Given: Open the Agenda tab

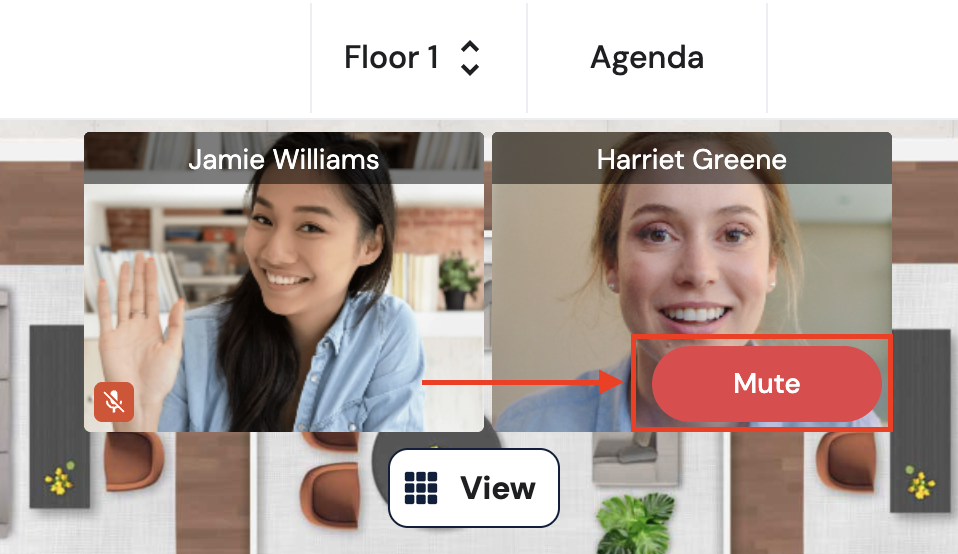Looking at the screenshot, I should point(647,58).
